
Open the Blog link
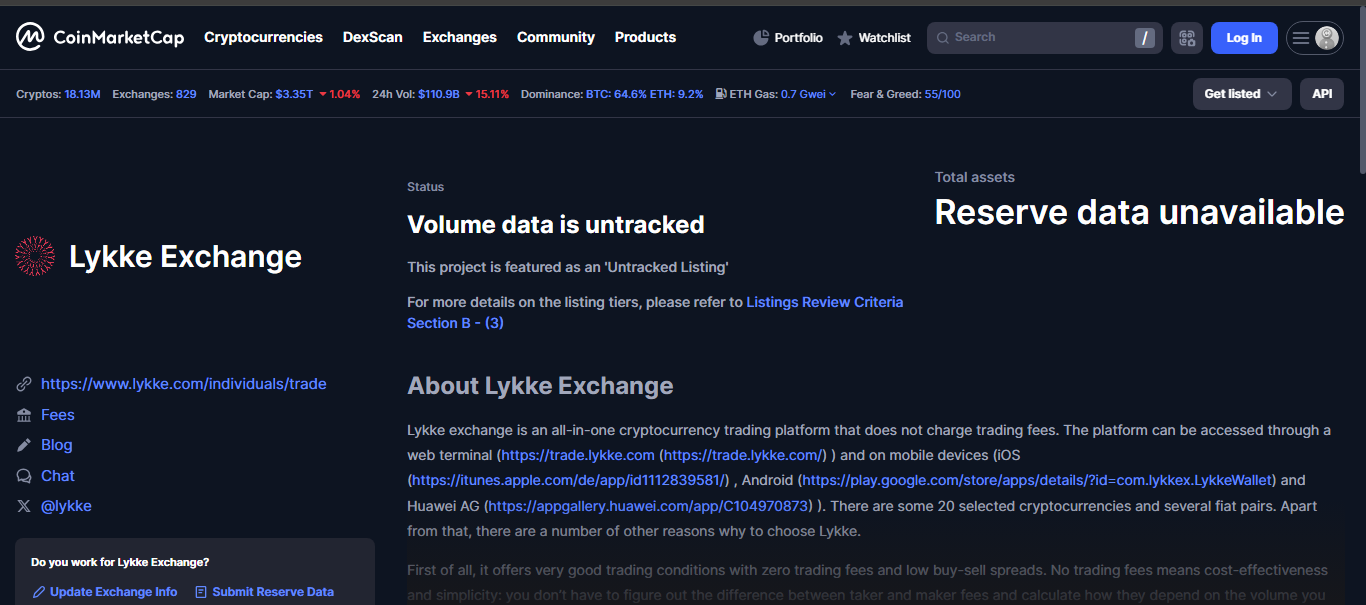tap(57, 445)
